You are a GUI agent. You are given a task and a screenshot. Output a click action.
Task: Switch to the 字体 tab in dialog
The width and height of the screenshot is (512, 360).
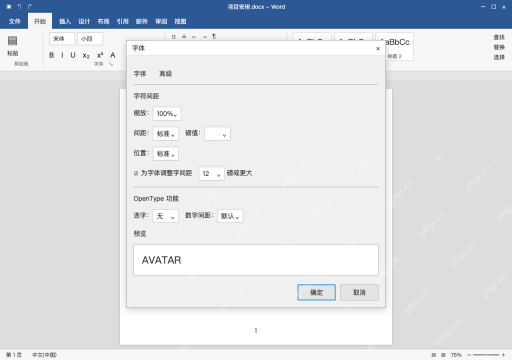[x=140, y=74]
